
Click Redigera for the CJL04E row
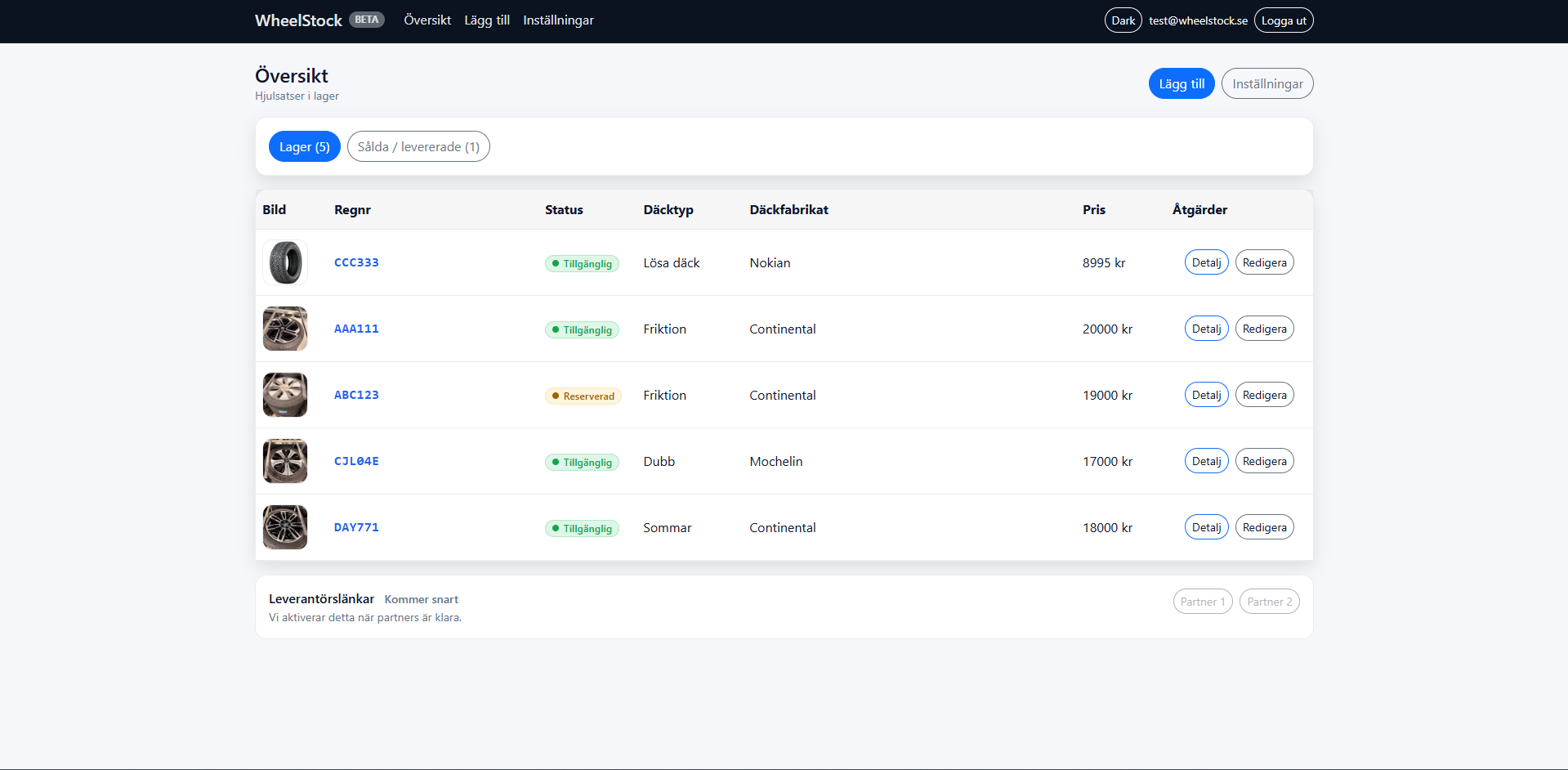coord(1264,461)
